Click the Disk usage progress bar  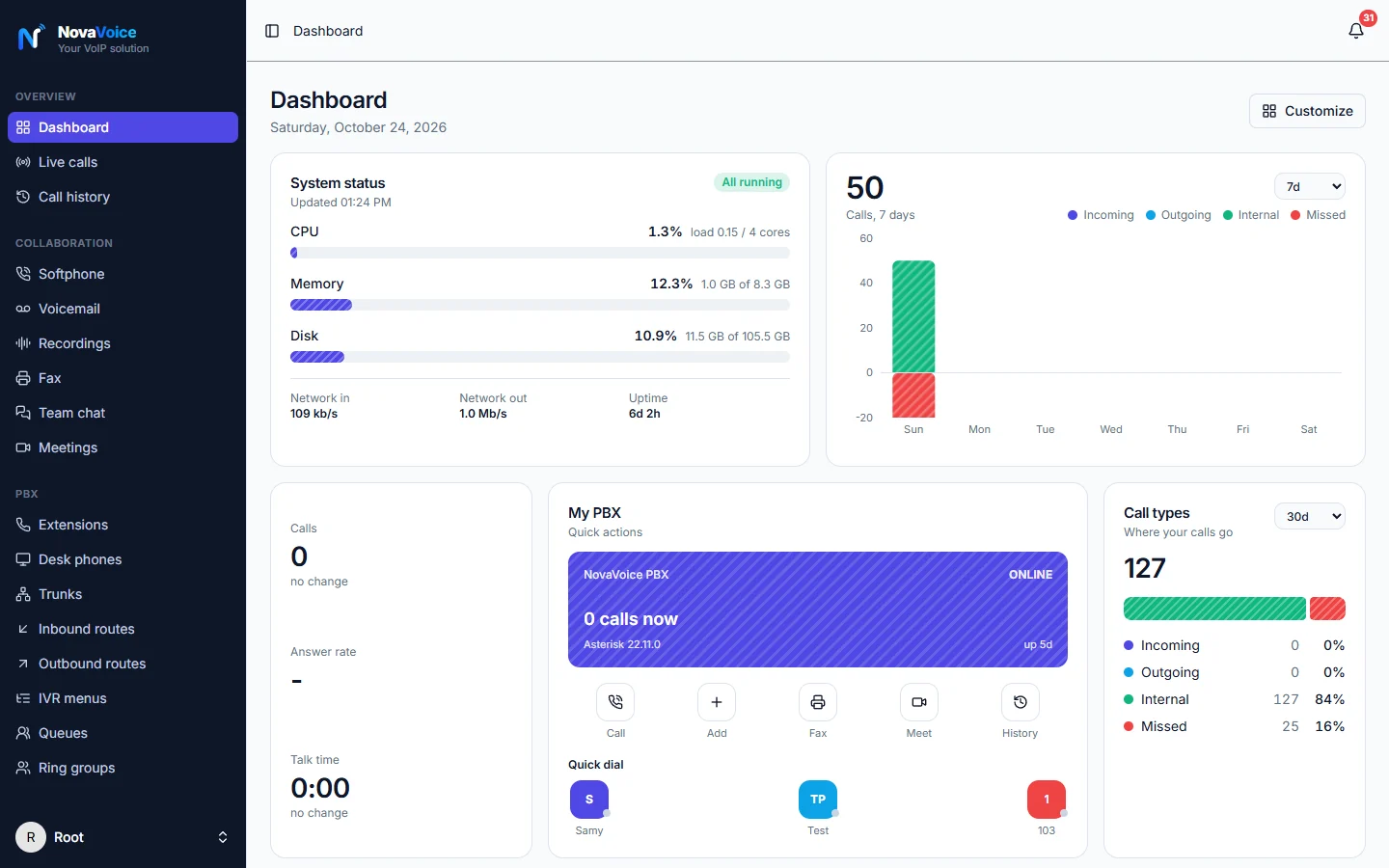tap(540, 357)
